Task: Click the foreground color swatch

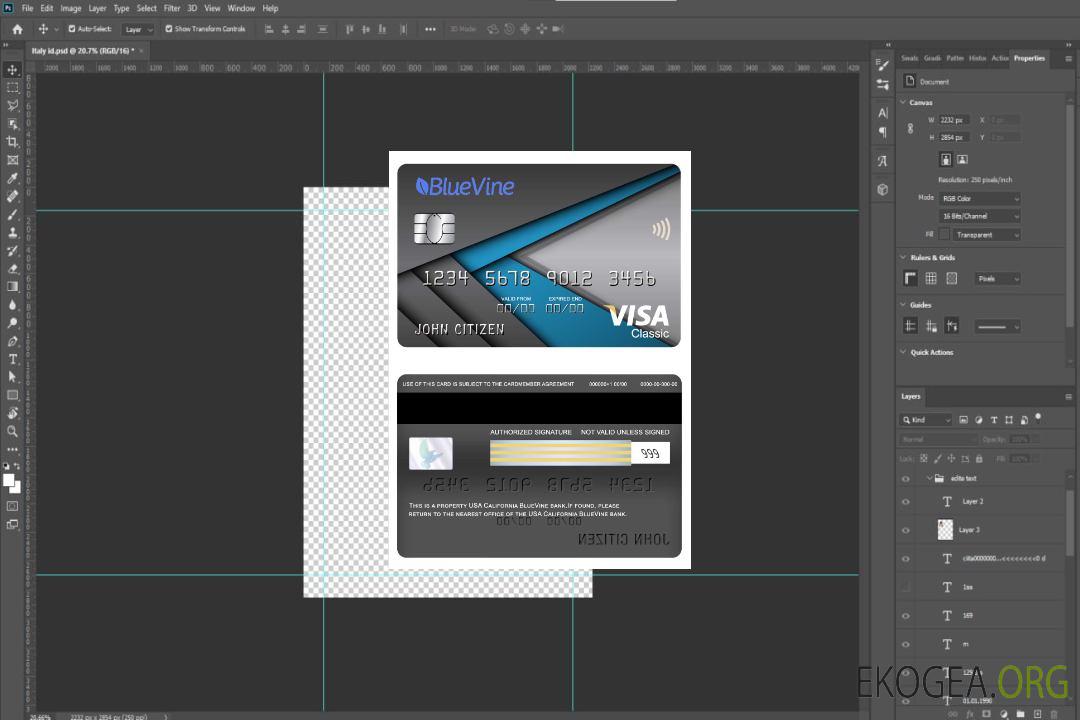Action: pos(8,480)
